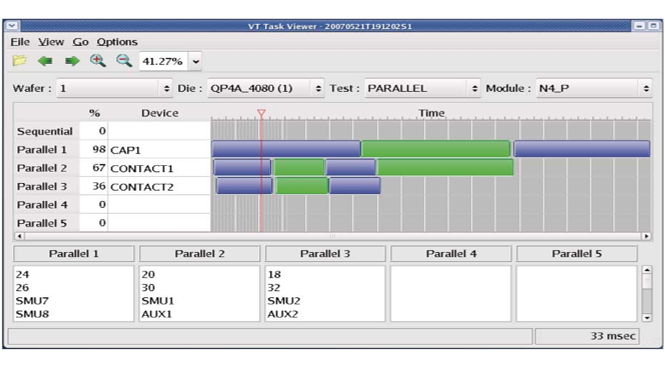Open the View menu
This screenshot has width=665, height=368.
51,42
